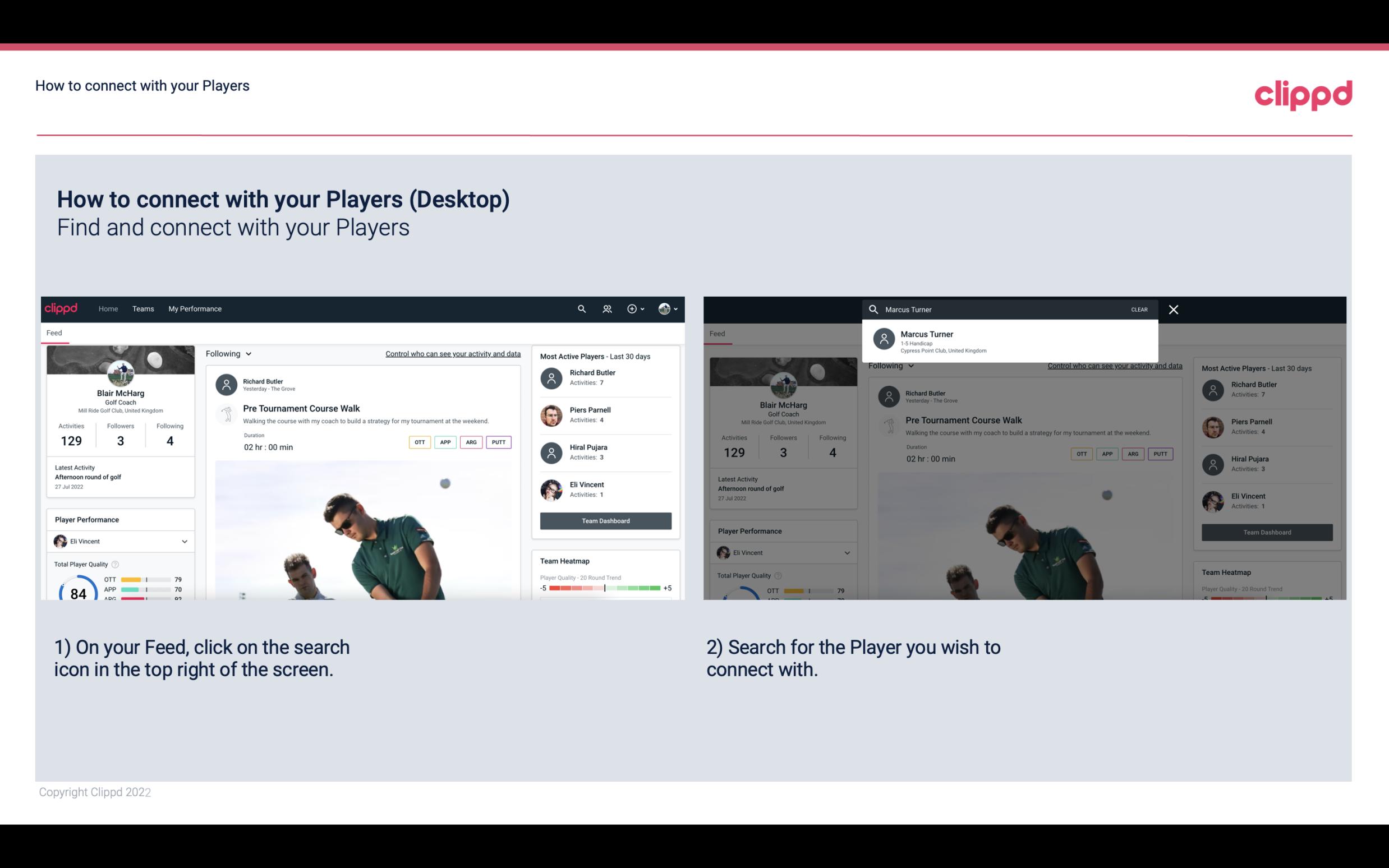This screenshot has width=1389, height=868.
Task: Select the My Performance tab
Action: 195,308
